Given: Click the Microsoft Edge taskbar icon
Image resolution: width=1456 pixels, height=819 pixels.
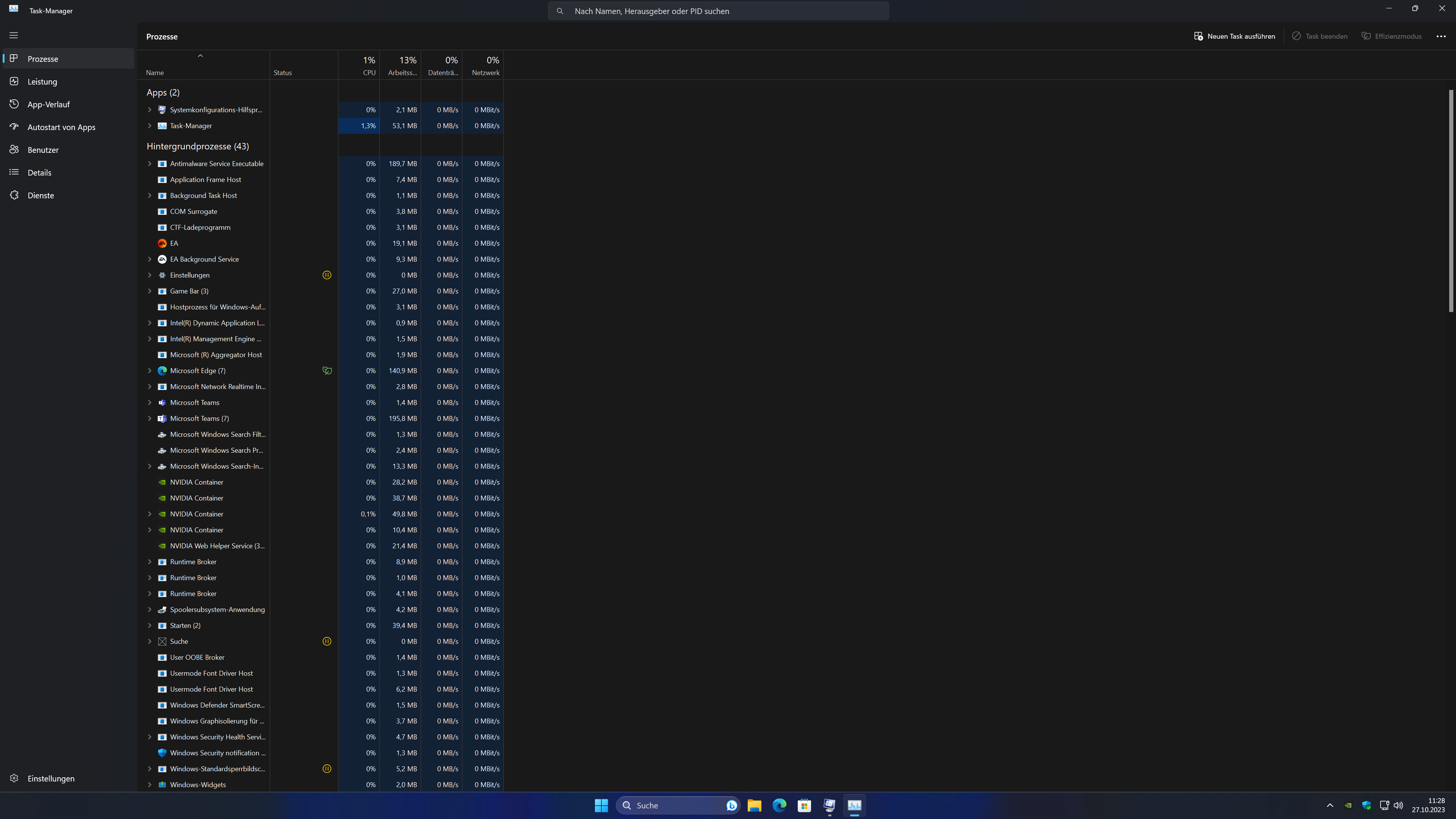Looking at the screenshot, I should pos(779,805).
